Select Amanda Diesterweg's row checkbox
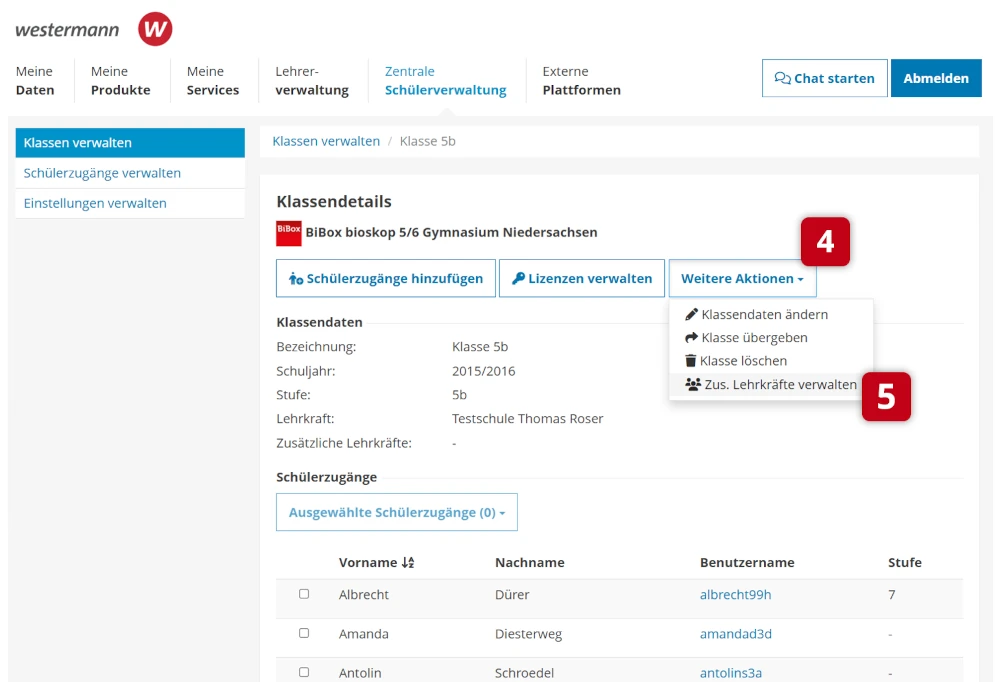This screenshot has width=1000, height=682. pos(304,633)
